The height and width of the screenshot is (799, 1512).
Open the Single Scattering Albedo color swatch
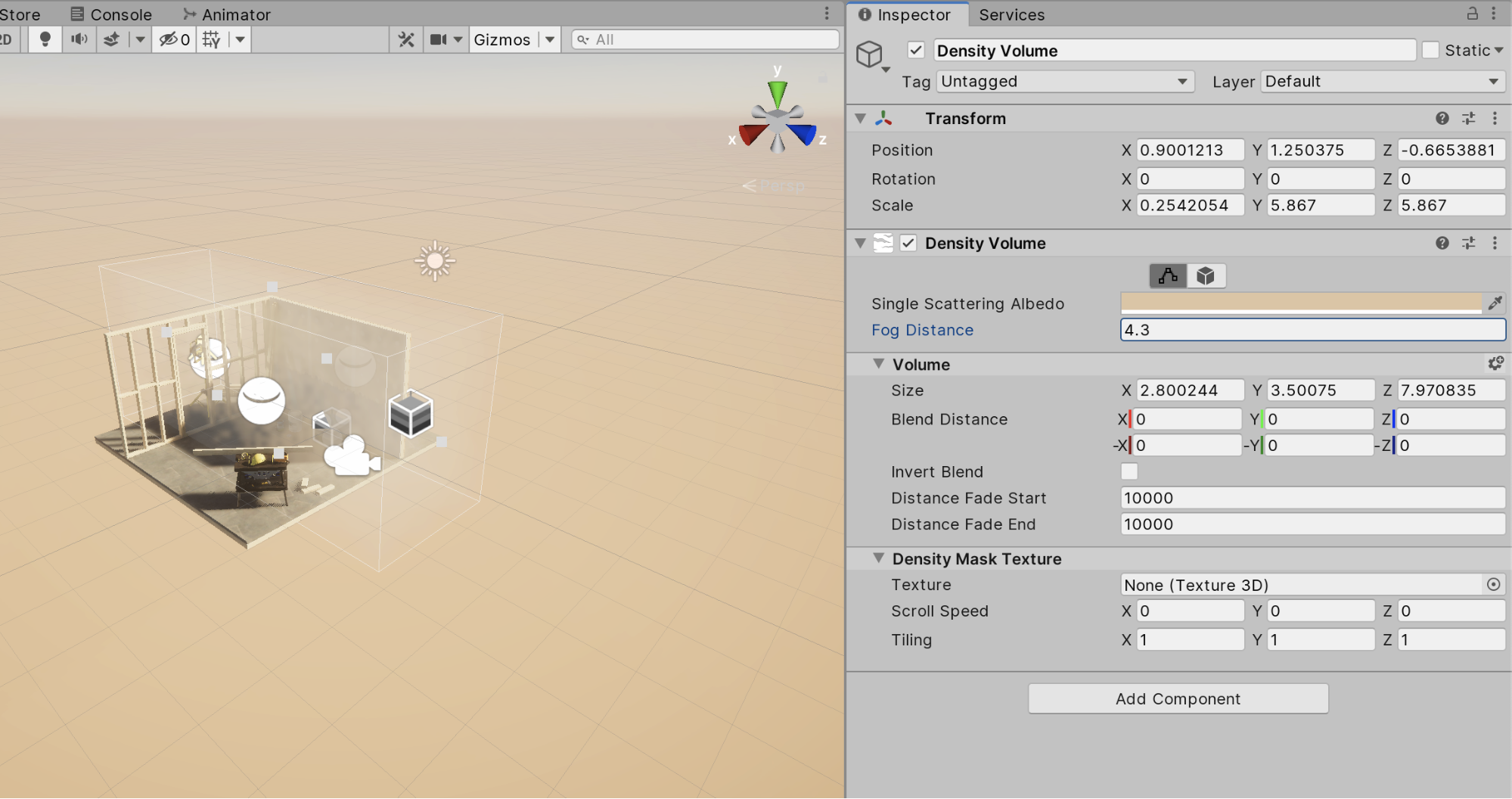pos(1301,303)
